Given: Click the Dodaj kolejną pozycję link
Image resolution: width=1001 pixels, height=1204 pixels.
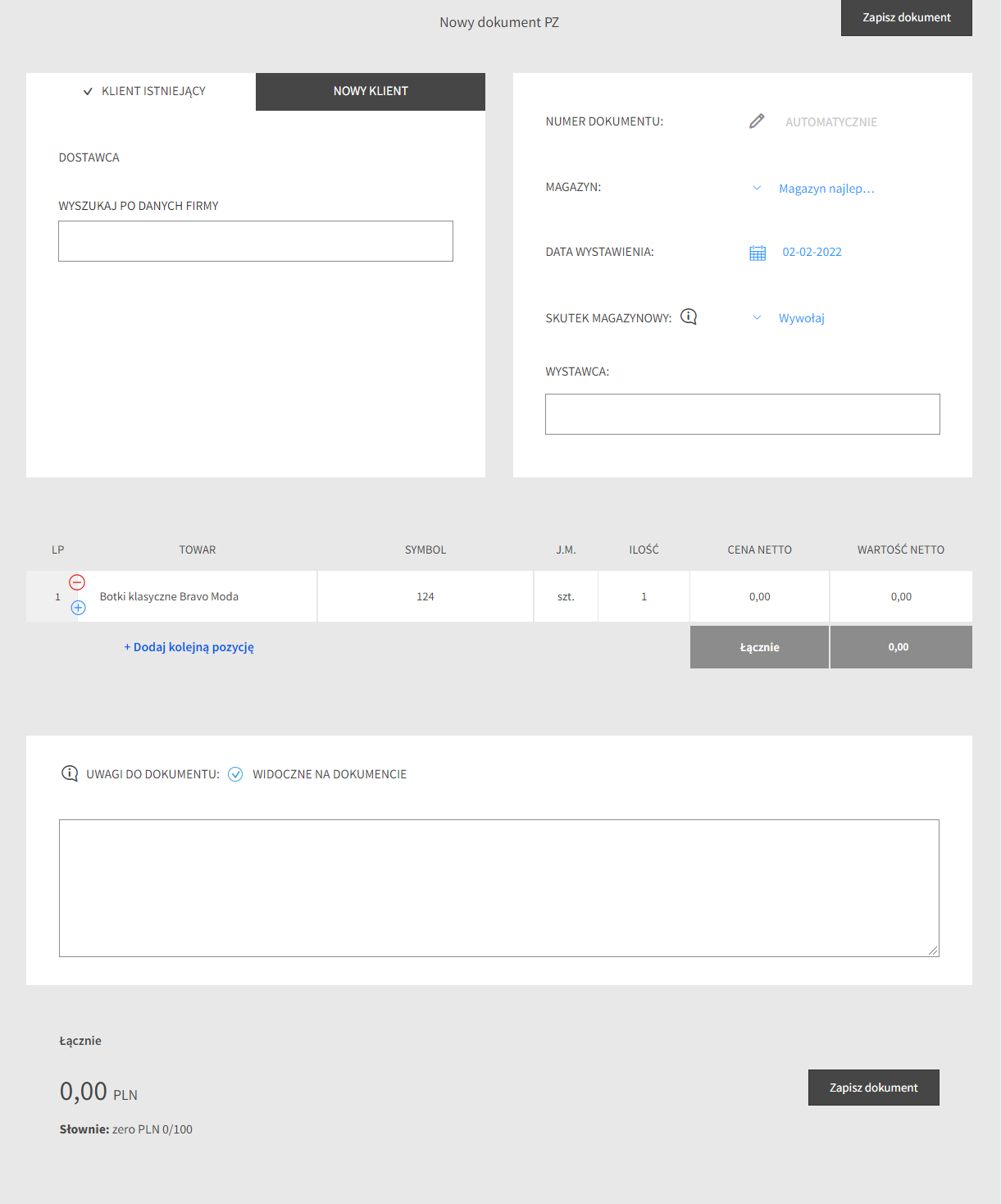Looking at the screenshot, I should coord(189,647).
